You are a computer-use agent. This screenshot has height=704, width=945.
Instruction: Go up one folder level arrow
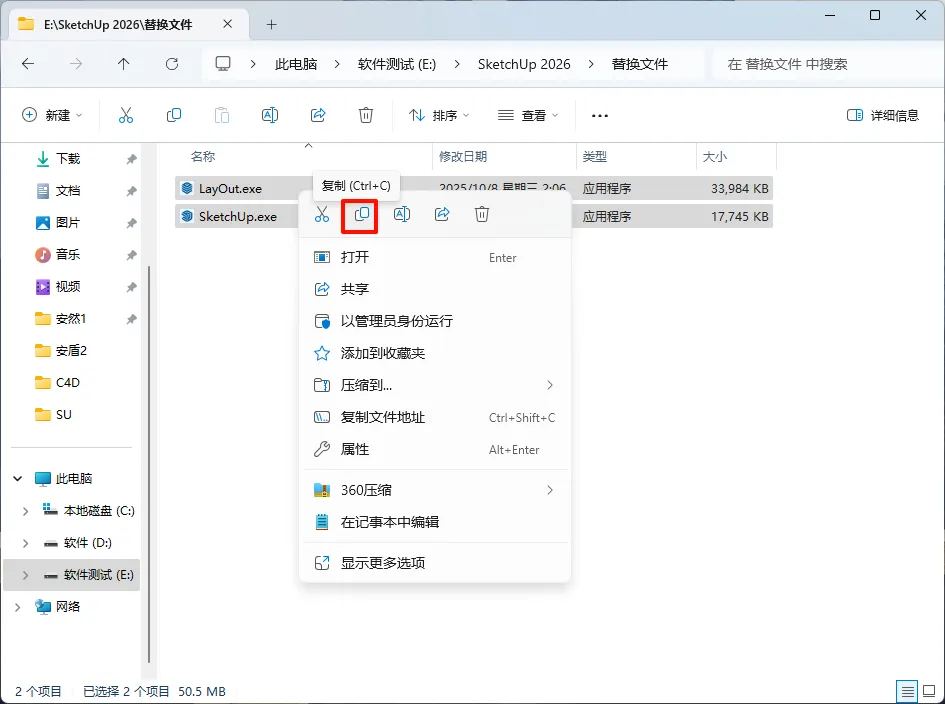click(124, 64)
